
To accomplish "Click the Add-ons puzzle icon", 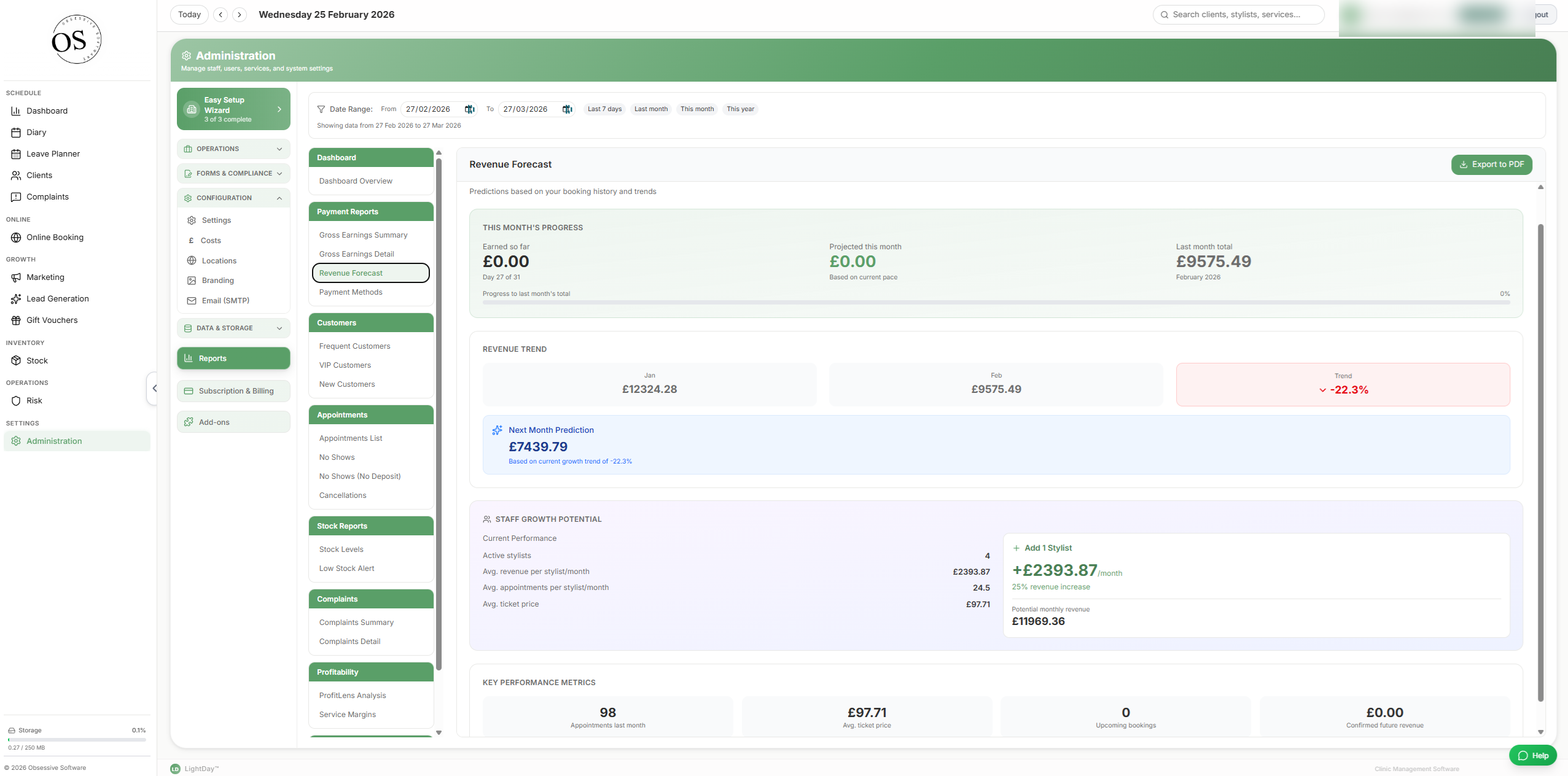I will tap(189, 422).
